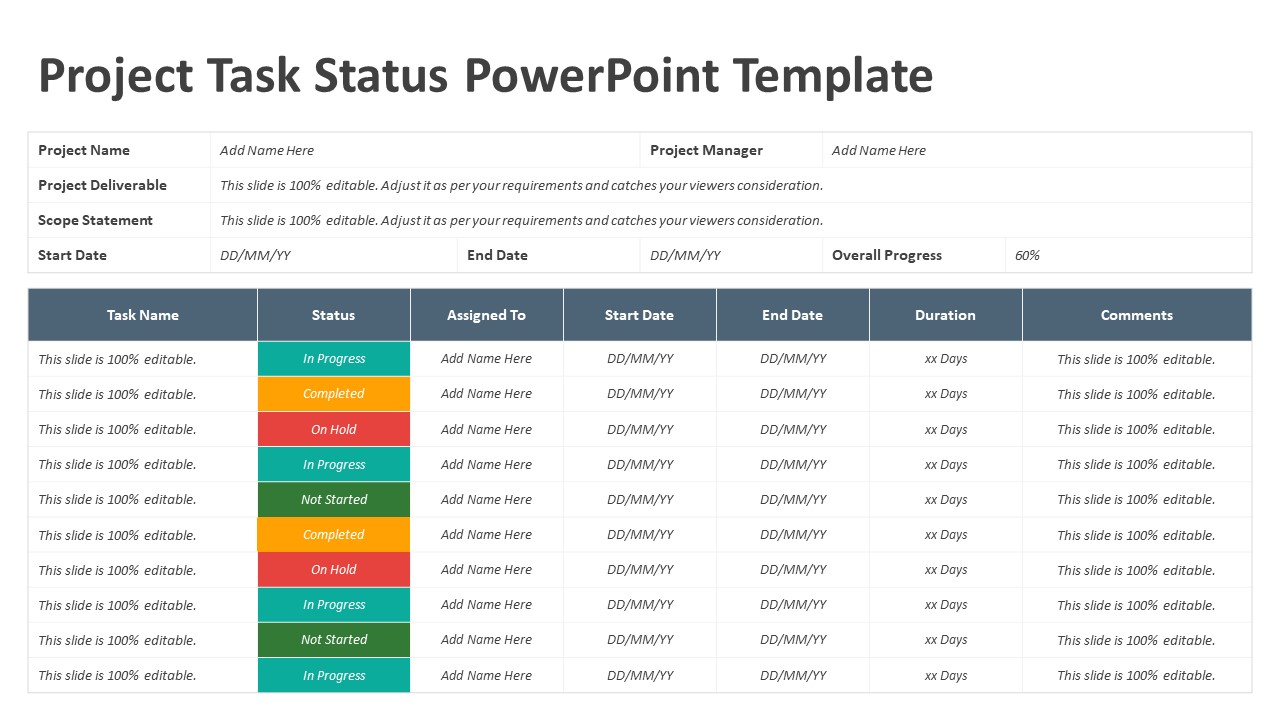Click the Project Deliverable description text
This screenshot has height=720, width=1280.
click(521, 185)
